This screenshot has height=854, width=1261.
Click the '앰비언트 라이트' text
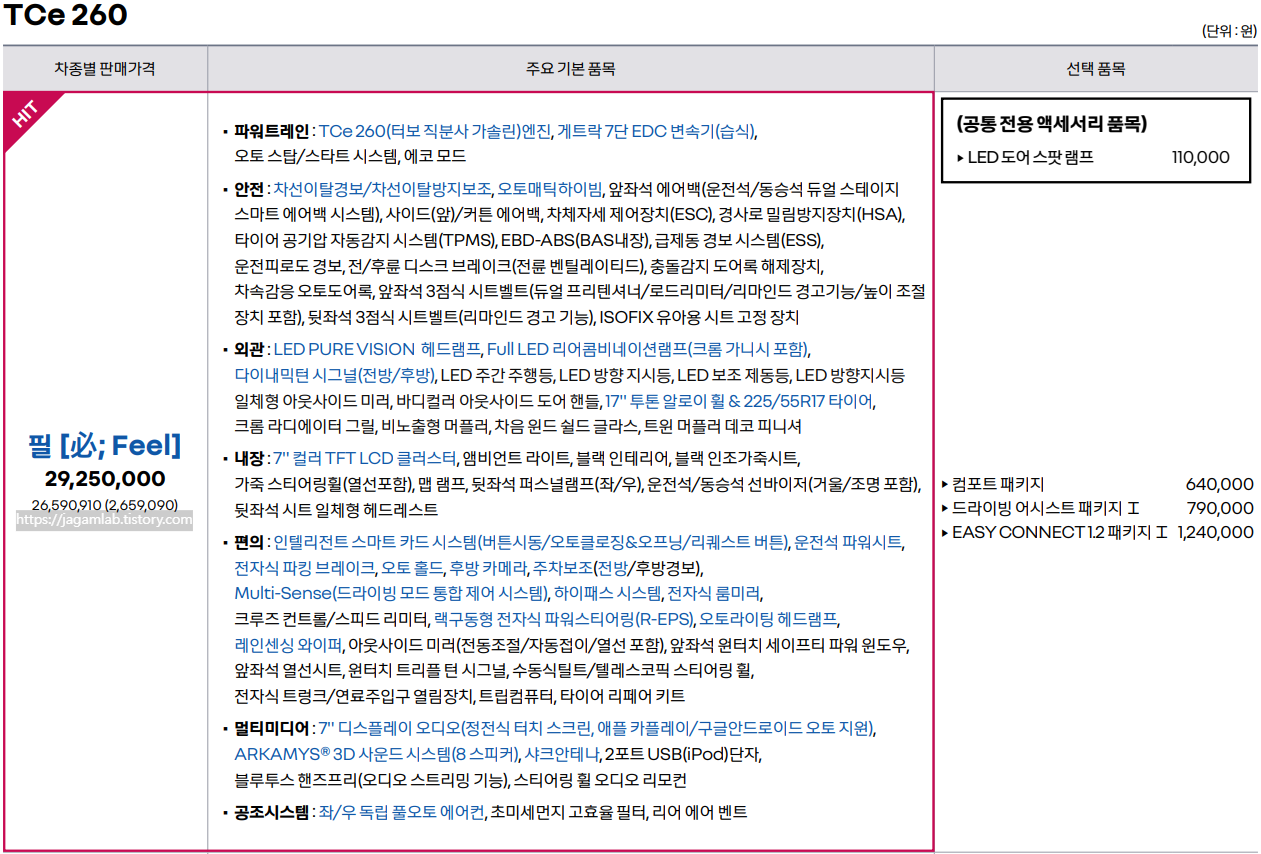(515, 458)
